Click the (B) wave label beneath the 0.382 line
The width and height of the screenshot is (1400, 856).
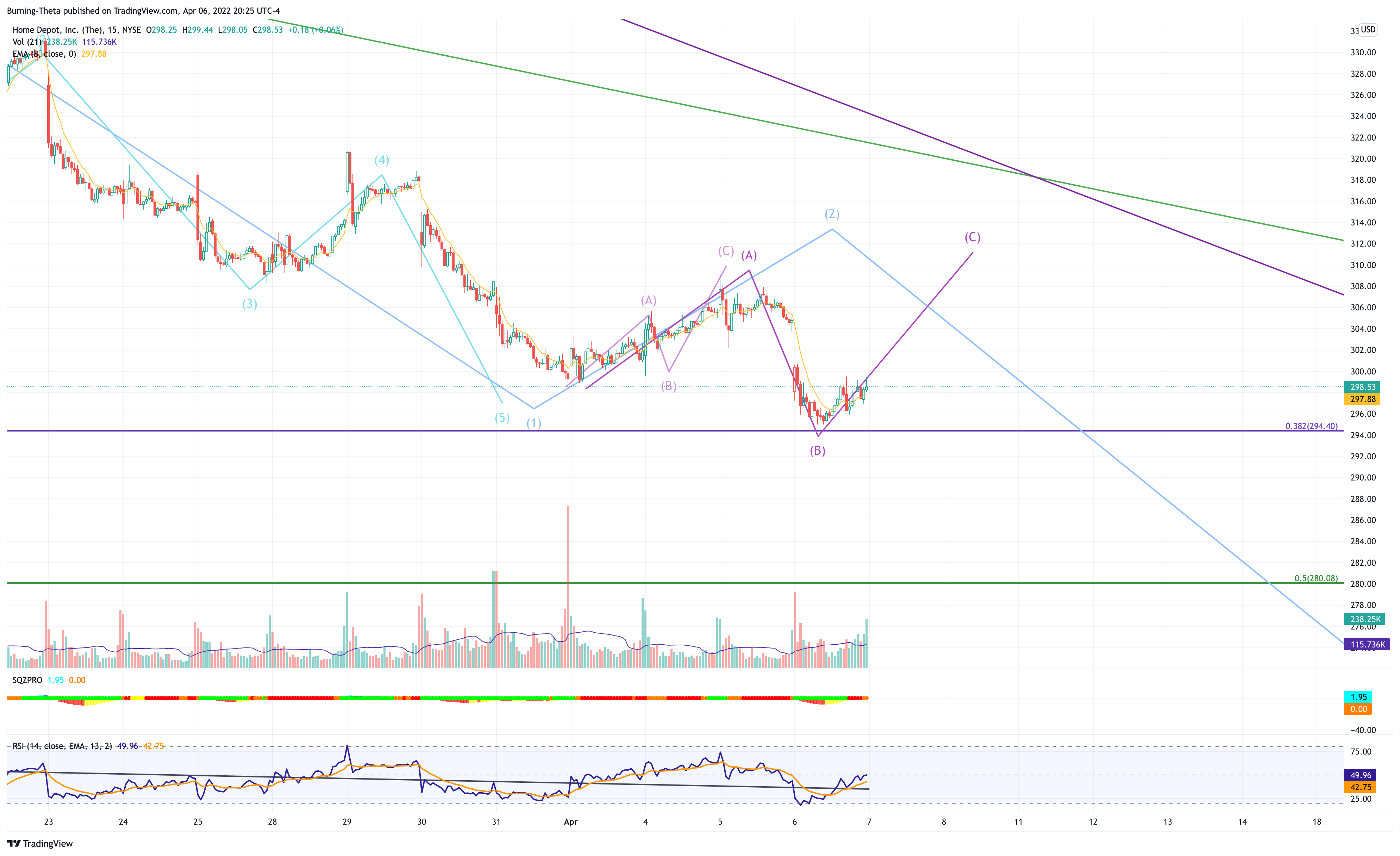pos(817,451)
